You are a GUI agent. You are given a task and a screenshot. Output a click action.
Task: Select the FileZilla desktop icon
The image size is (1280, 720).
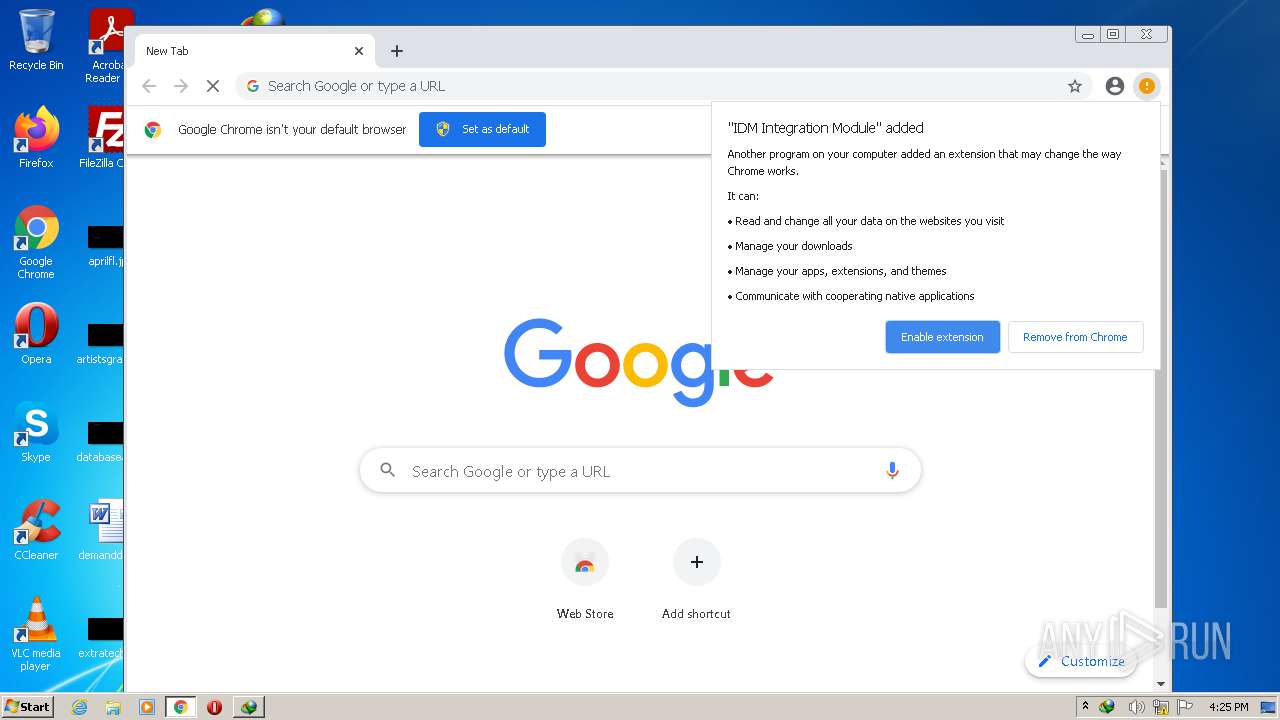pos(102,137)
